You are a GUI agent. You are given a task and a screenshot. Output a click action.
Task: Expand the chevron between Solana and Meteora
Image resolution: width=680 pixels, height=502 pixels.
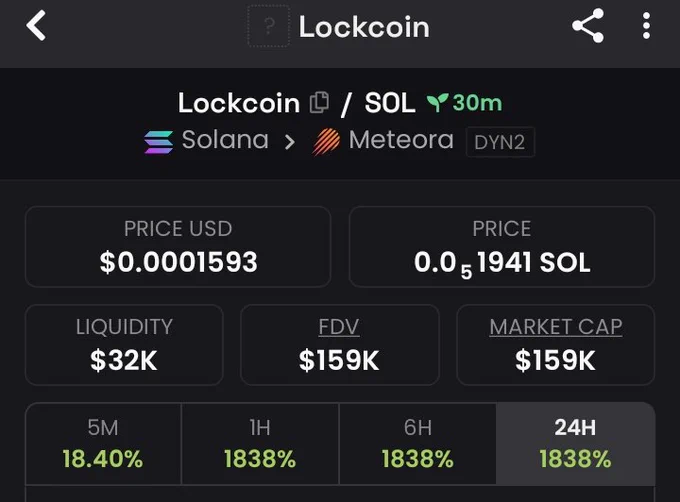tap(290, 142)
